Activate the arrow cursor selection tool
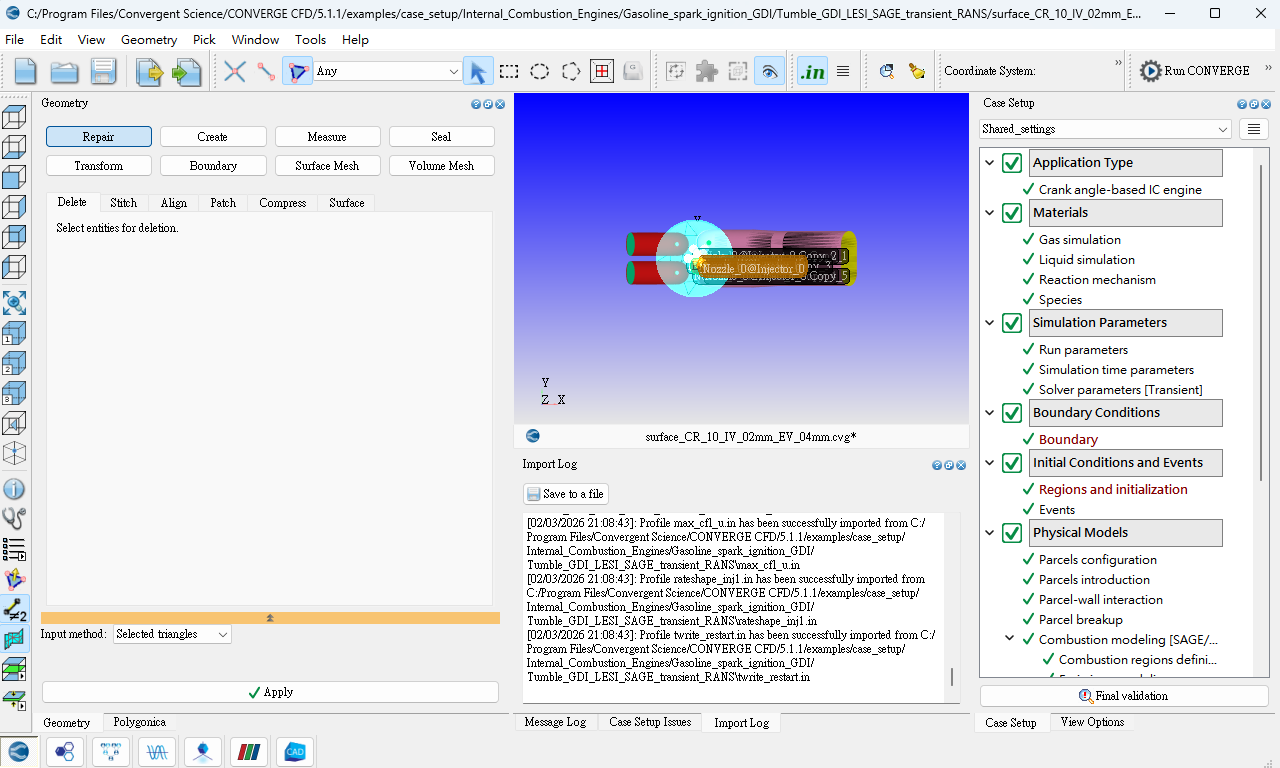The height and width of the screenshot is (768, 1280). click(x=478, y=71)
